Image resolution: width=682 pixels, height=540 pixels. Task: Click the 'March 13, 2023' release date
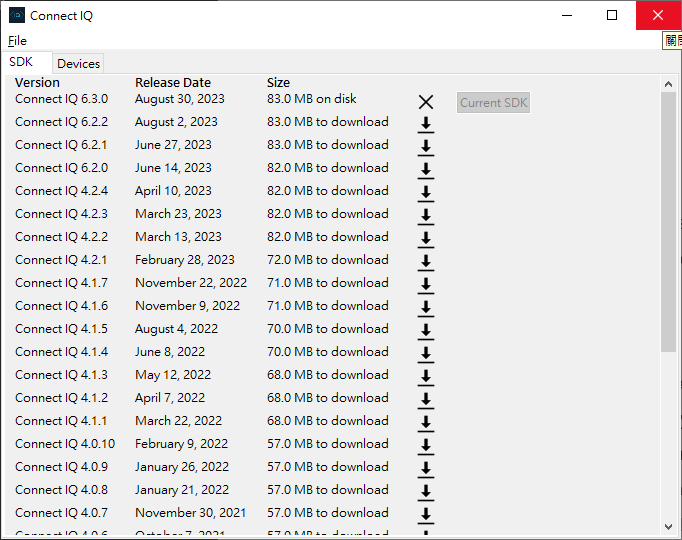[x=178, y=237]
